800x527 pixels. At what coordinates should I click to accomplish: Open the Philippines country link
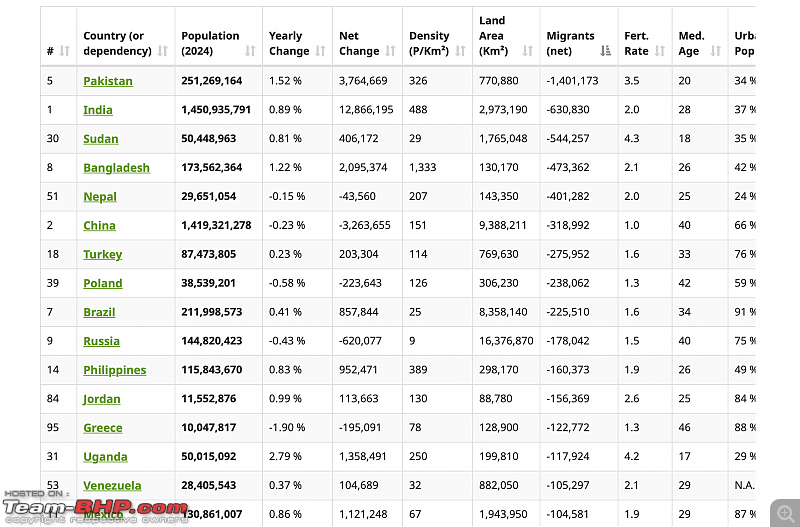(115, 370)
